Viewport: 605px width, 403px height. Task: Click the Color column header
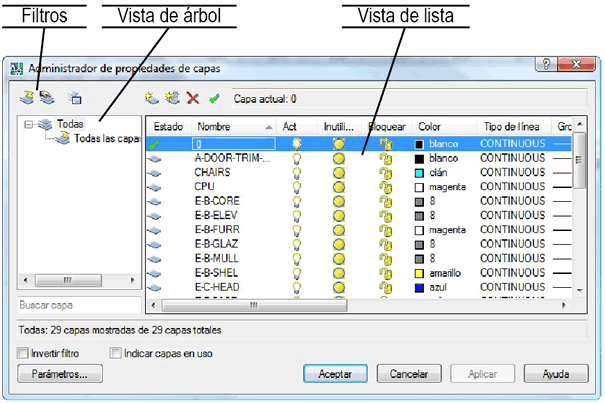click(444, 127)
